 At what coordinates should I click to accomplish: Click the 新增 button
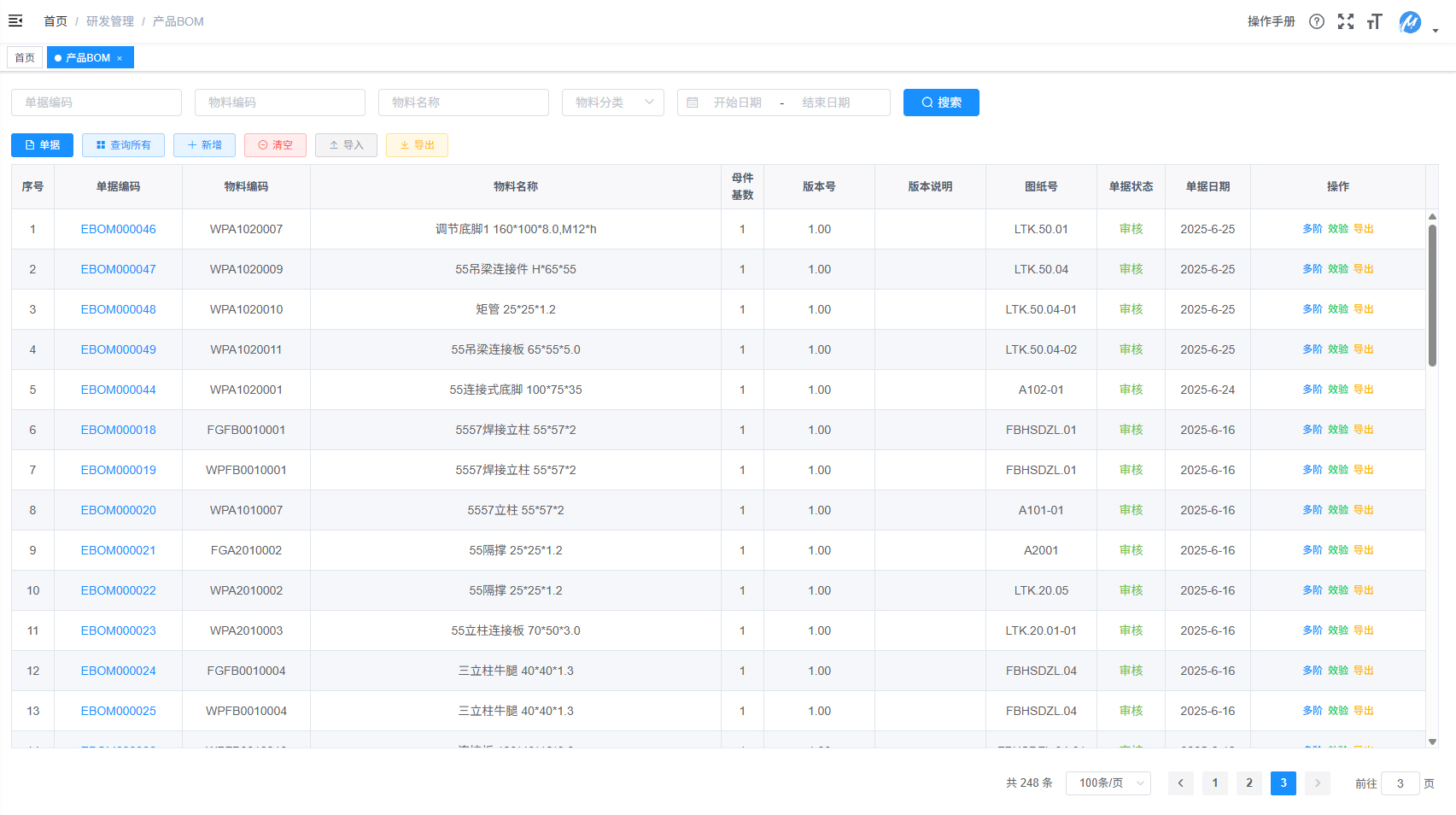click(205, 145)
